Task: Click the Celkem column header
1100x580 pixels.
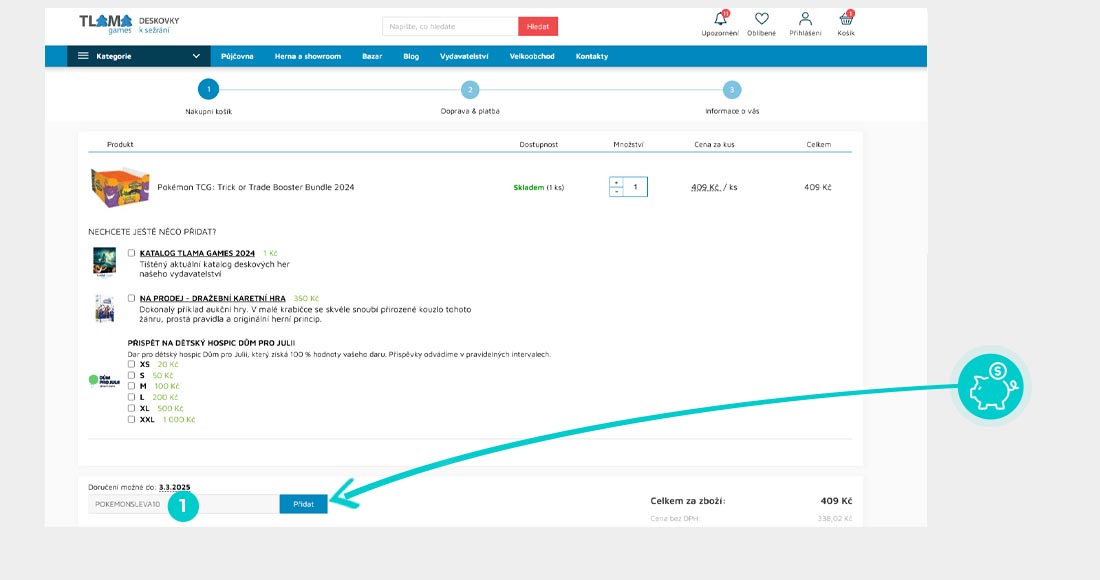Action: click(819, 144)
